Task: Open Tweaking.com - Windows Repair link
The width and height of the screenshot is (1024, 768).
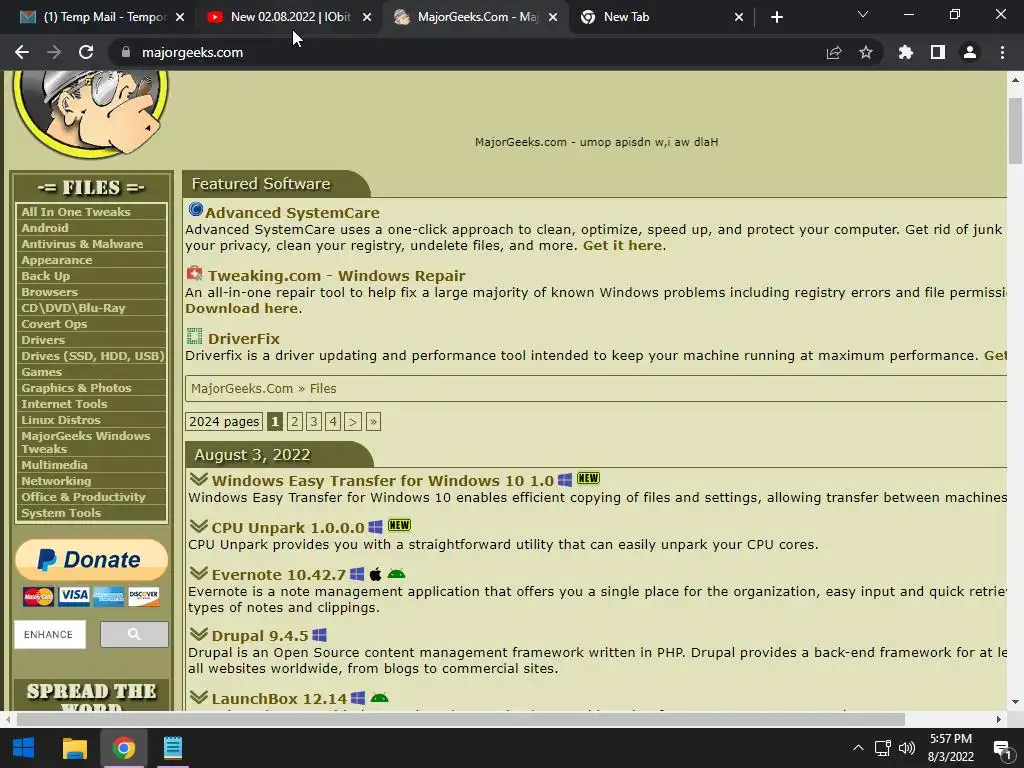Action: click(336, 276)
